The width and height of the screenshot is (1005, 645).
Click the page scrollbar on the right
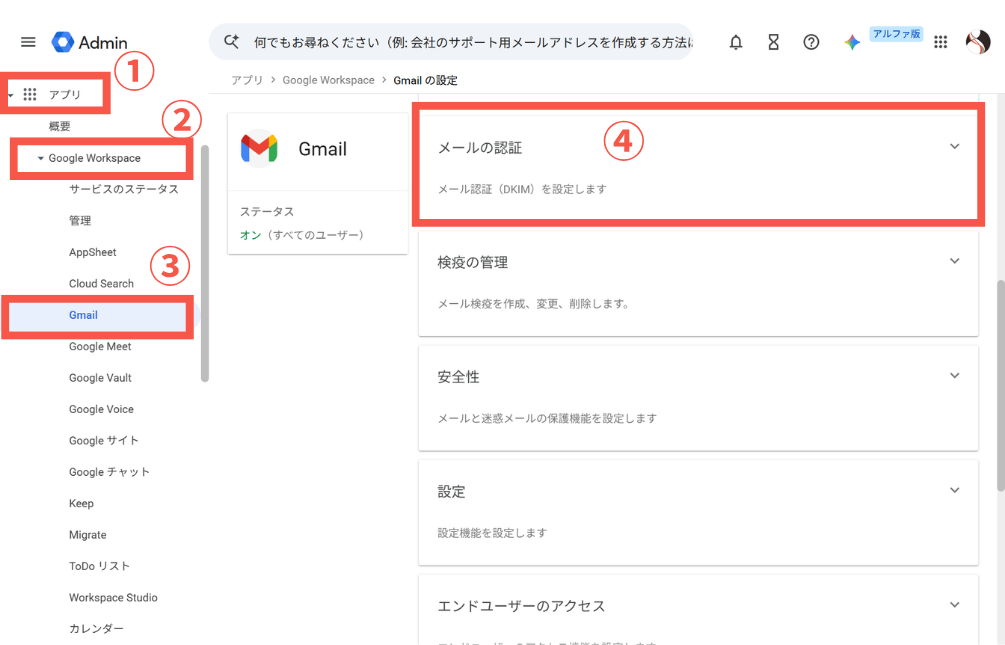click(1001, 385)
